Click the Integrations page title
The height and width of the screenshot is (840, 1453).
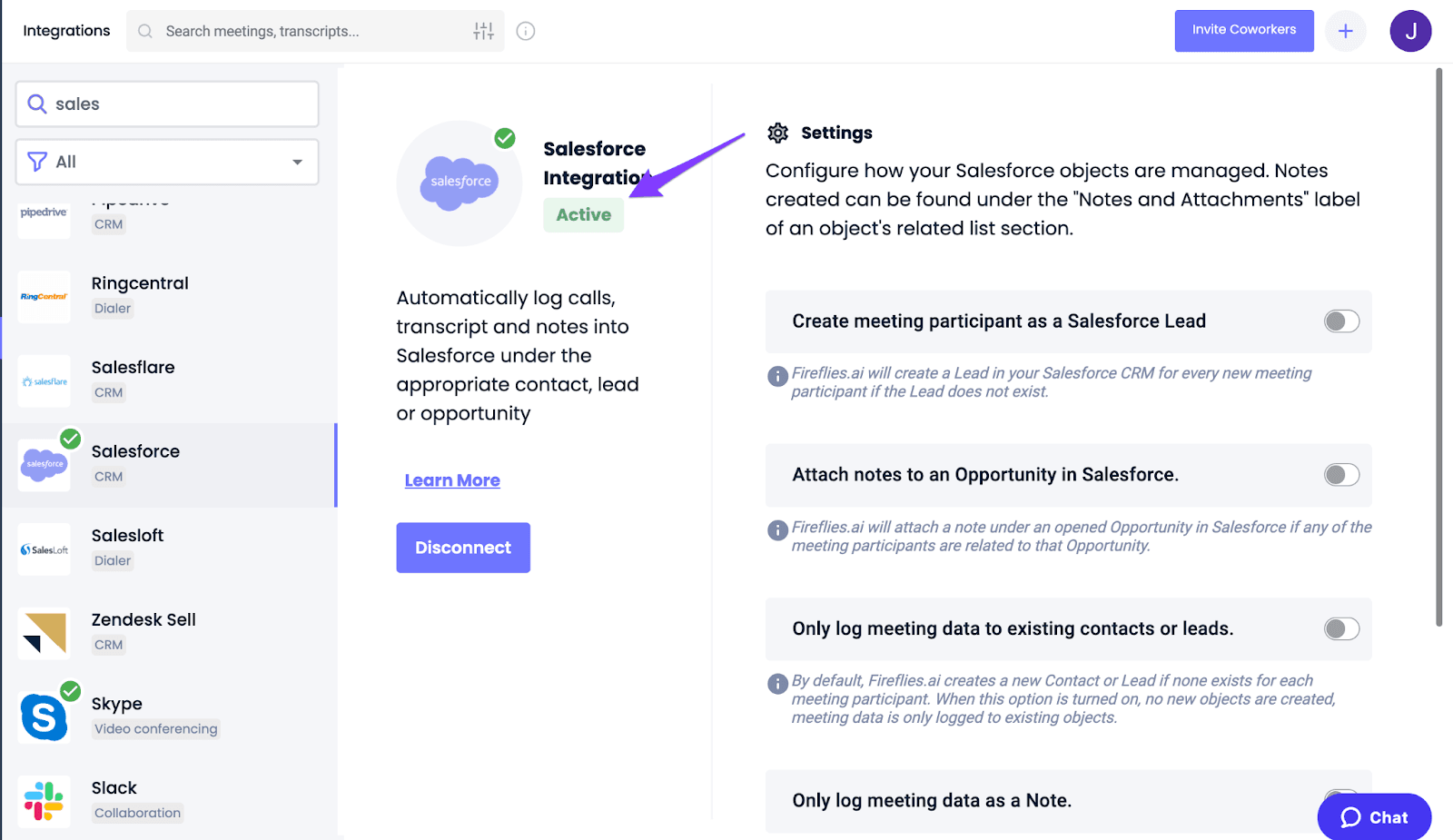point(66,31)
